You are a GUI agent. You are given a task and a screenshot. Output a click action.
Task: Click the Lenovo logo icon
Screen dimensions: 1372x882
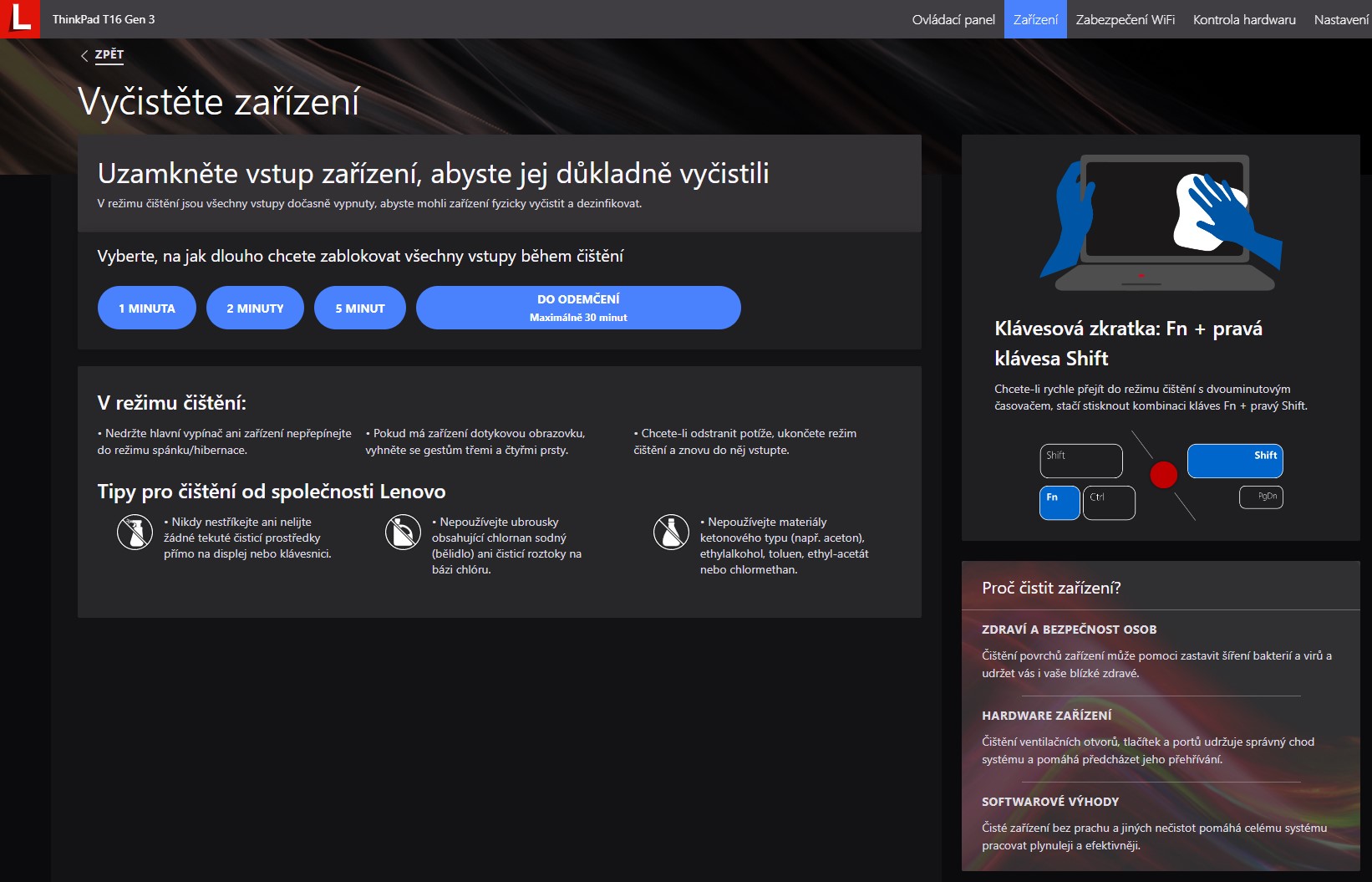tap(20, 18)
